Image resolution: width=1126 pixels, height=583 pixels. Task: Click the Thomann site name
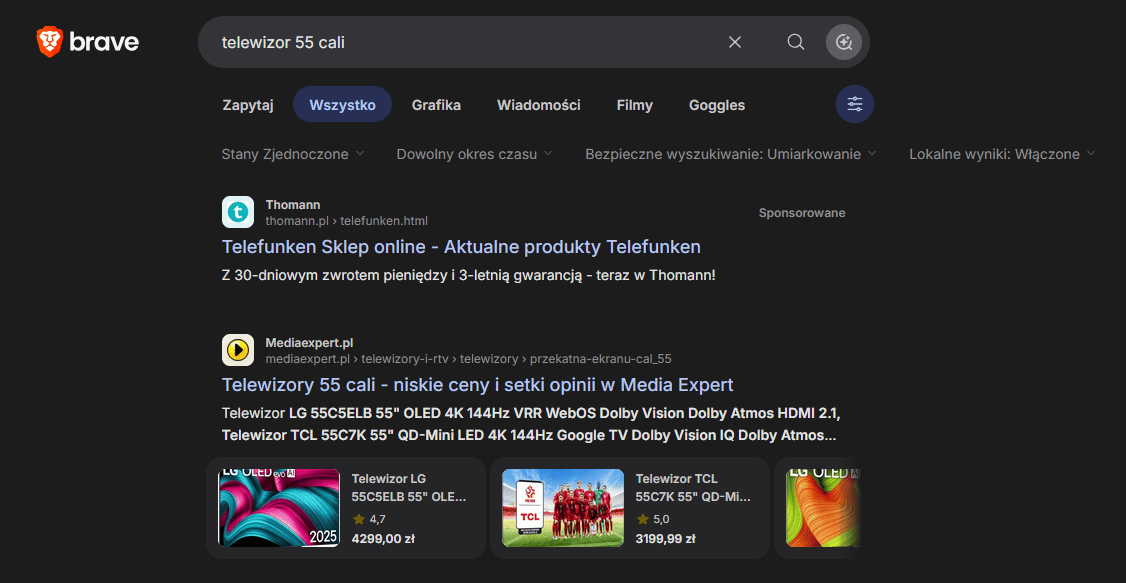click(293, 205)
